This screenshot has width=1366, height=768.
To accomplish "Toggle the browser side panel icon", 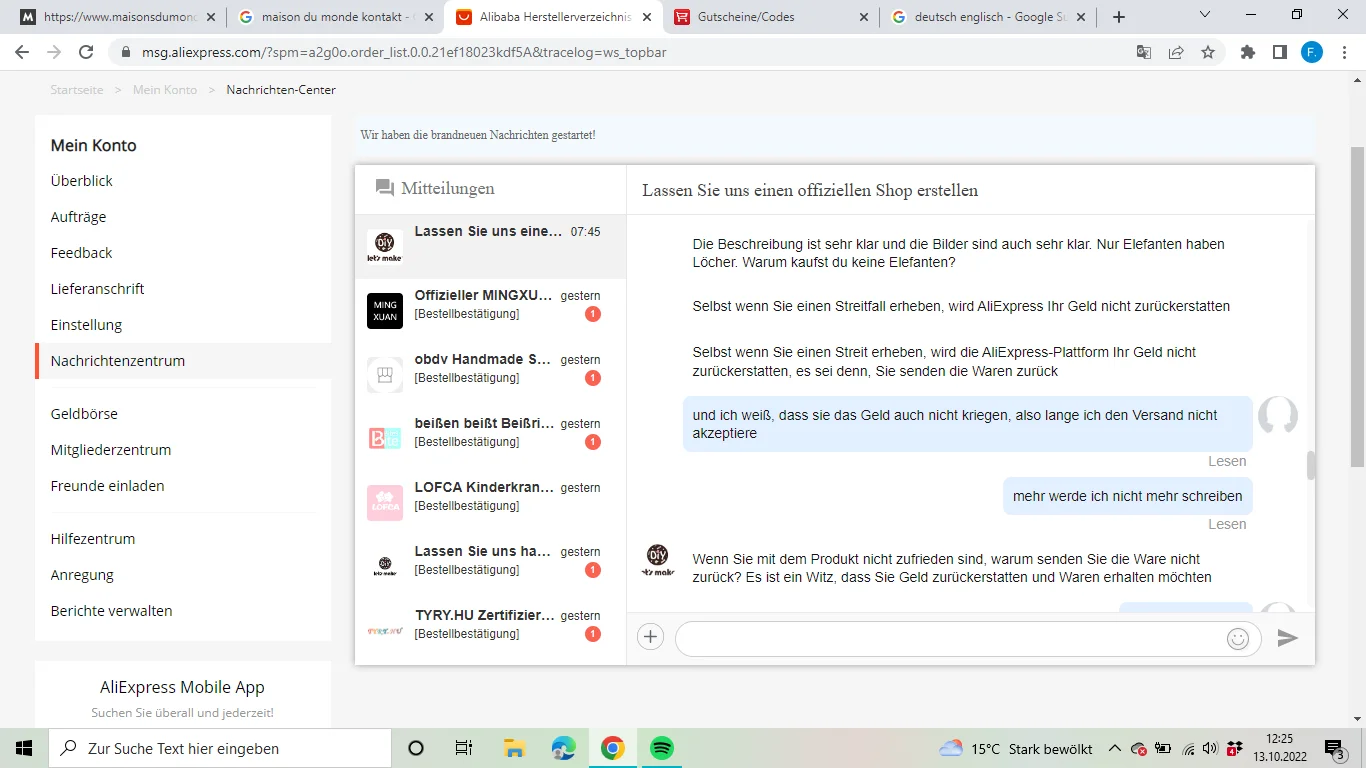I will point(1280,52).
